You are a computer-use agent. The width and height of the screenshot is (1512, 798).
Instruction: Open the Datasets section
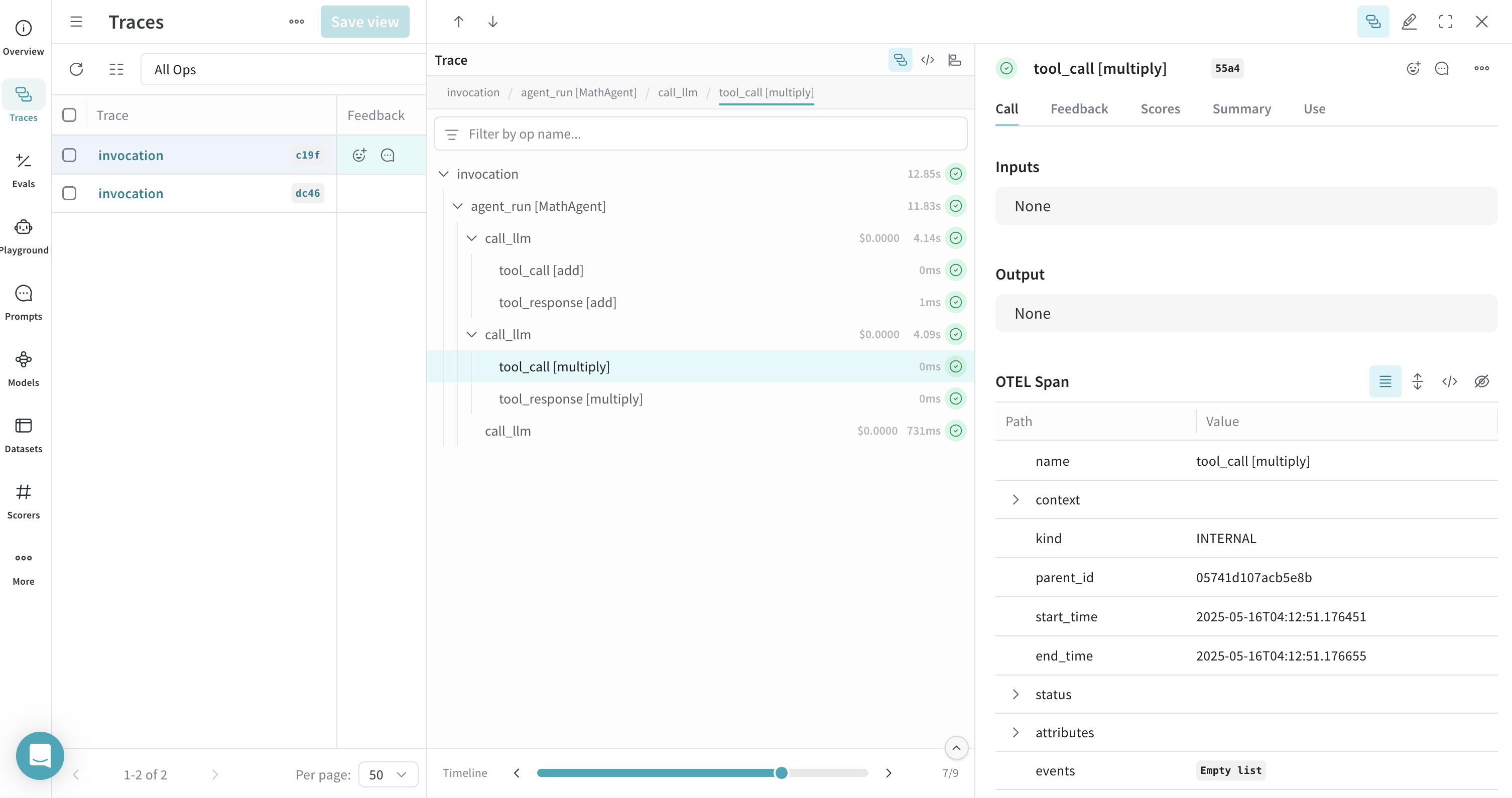24,435
